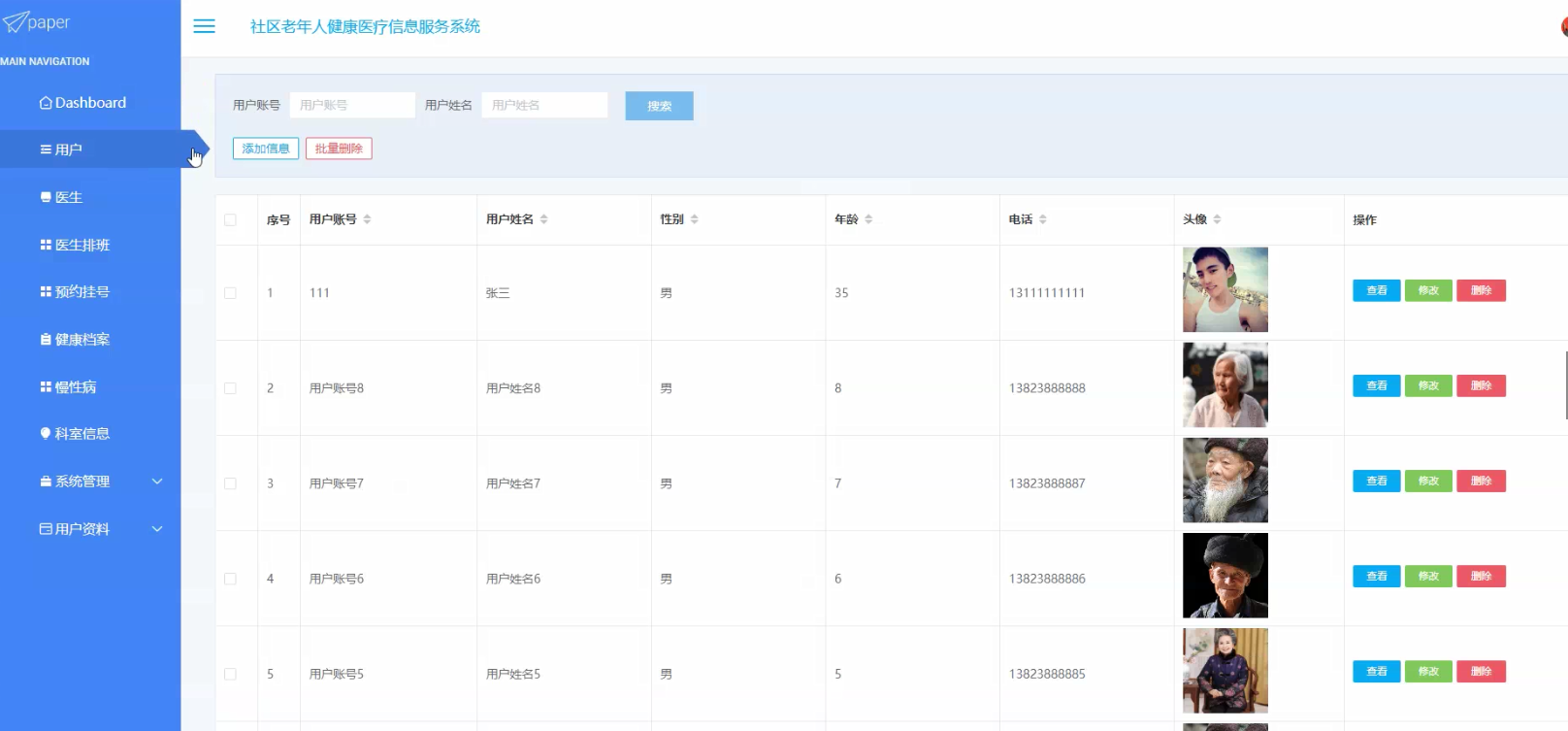
Task: Click 查看 for 用户账号5
Action: pyautogui.click(x=1377, y=671)
